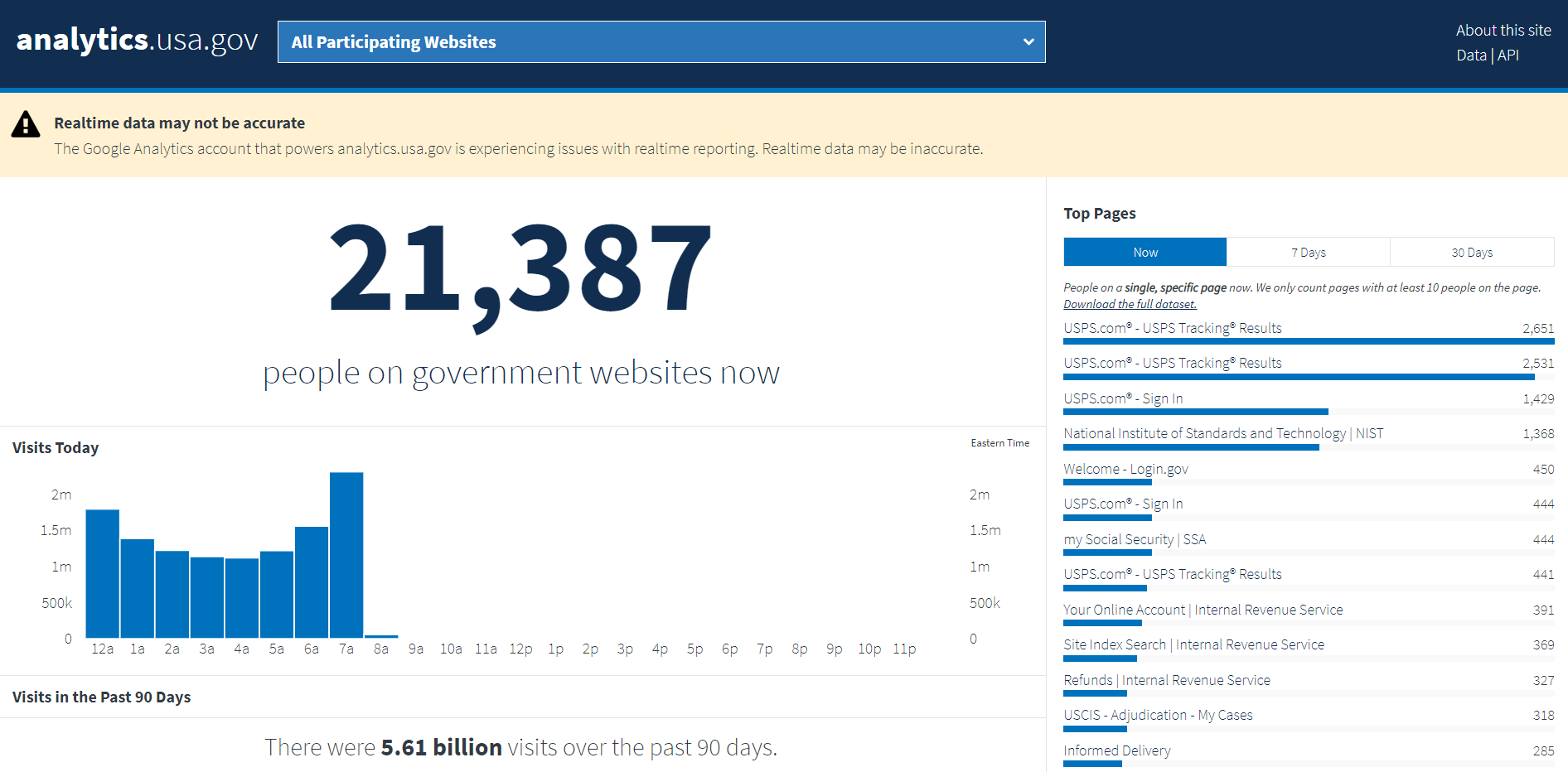Open the Download the full dataset link
This screenshot has width=1568, height=772.
(1130, 304)
